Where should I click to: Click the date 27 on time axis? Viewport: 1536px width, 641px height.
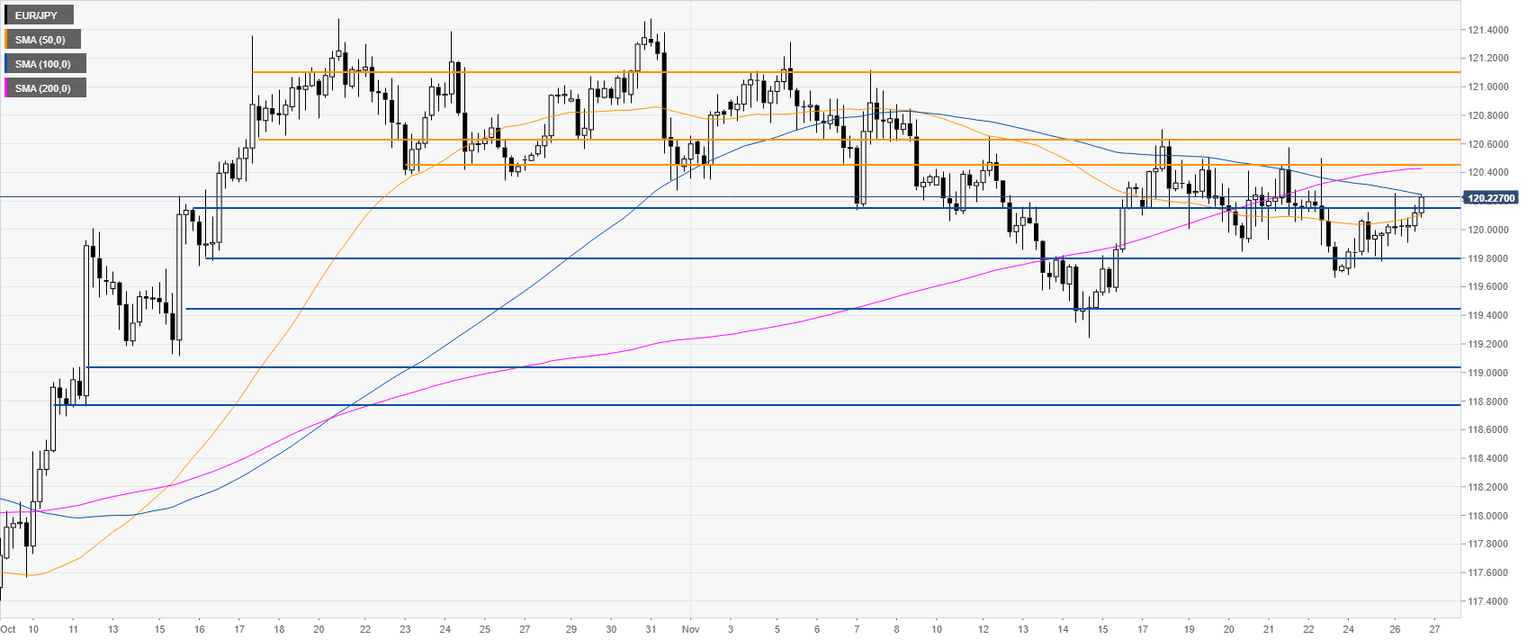(x=1434, y=631)
